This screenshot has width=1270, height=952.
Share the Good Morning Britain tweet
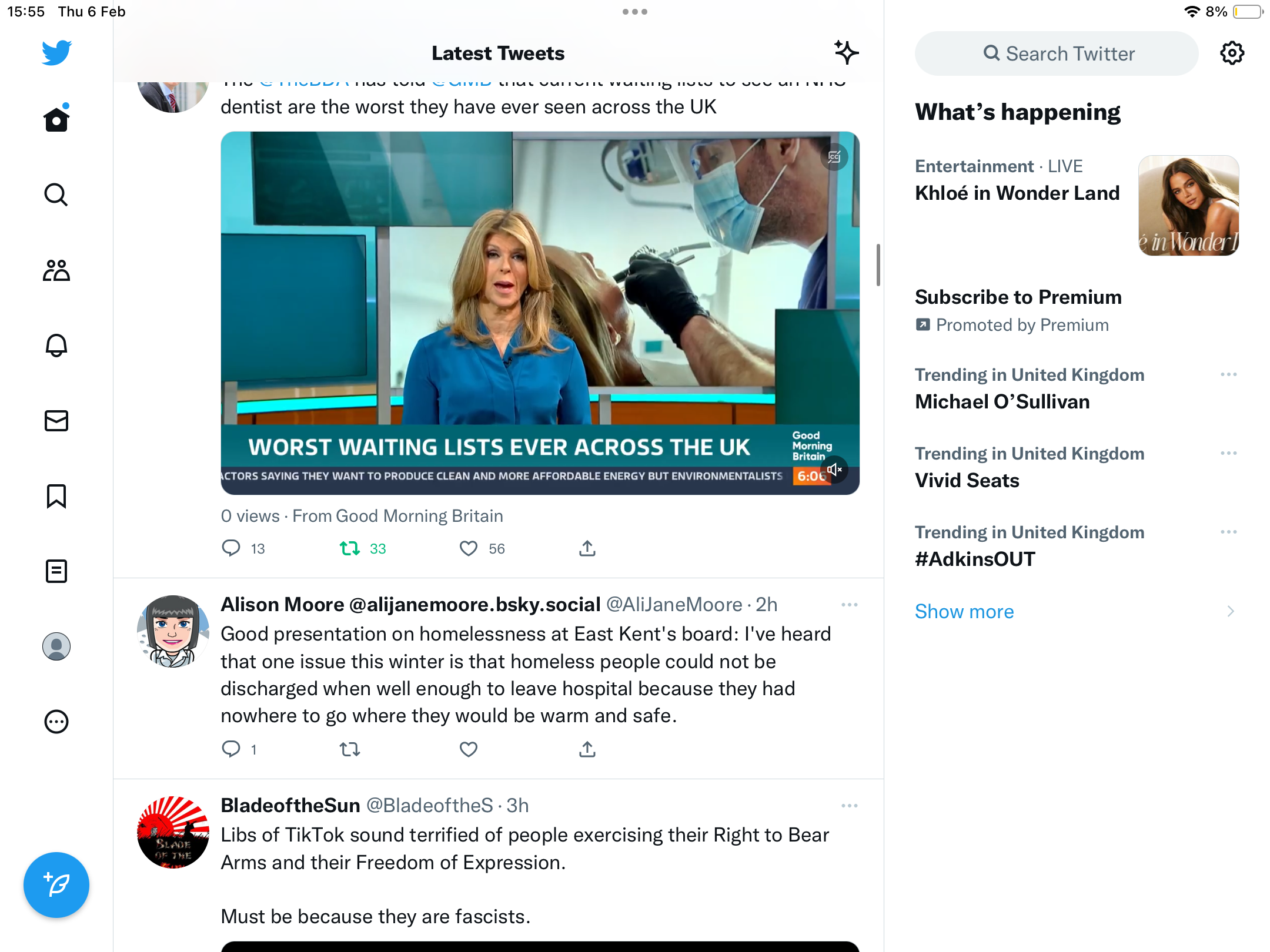[587, 548]
